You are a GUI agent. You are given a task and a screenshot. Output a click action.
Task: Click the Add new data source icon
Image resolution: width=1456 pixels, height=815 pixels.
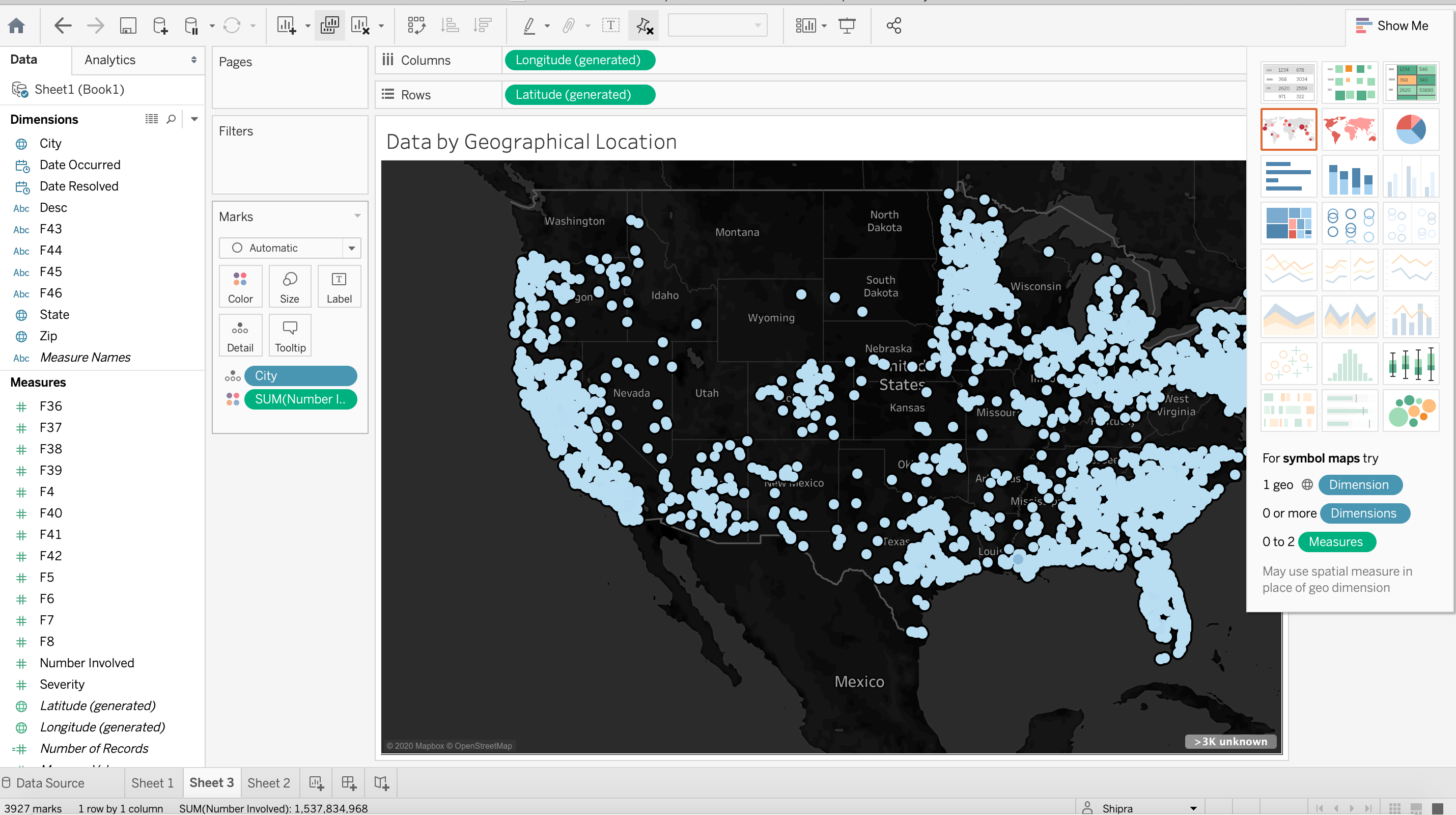[160, 25]
